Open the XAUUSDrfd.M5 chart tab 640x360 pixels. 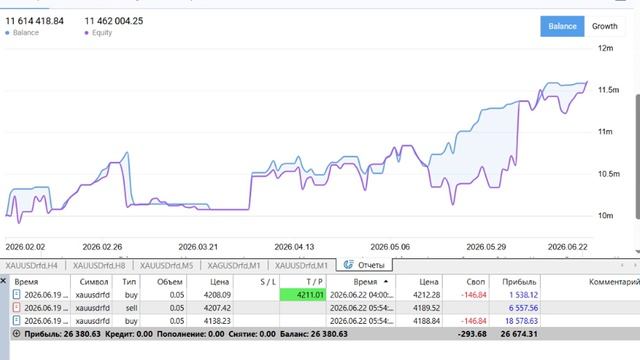pyautogui.click(x=167, y=266)
